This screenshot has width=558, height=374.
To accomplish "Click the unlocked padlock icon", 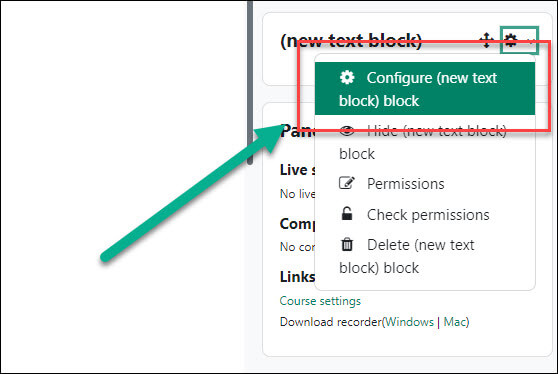I will [347, 214].
